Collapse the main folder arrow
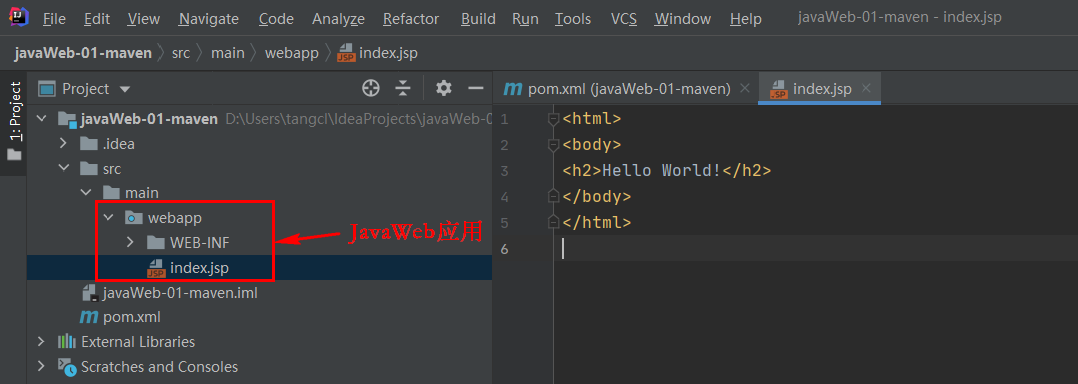 (86, 193)
